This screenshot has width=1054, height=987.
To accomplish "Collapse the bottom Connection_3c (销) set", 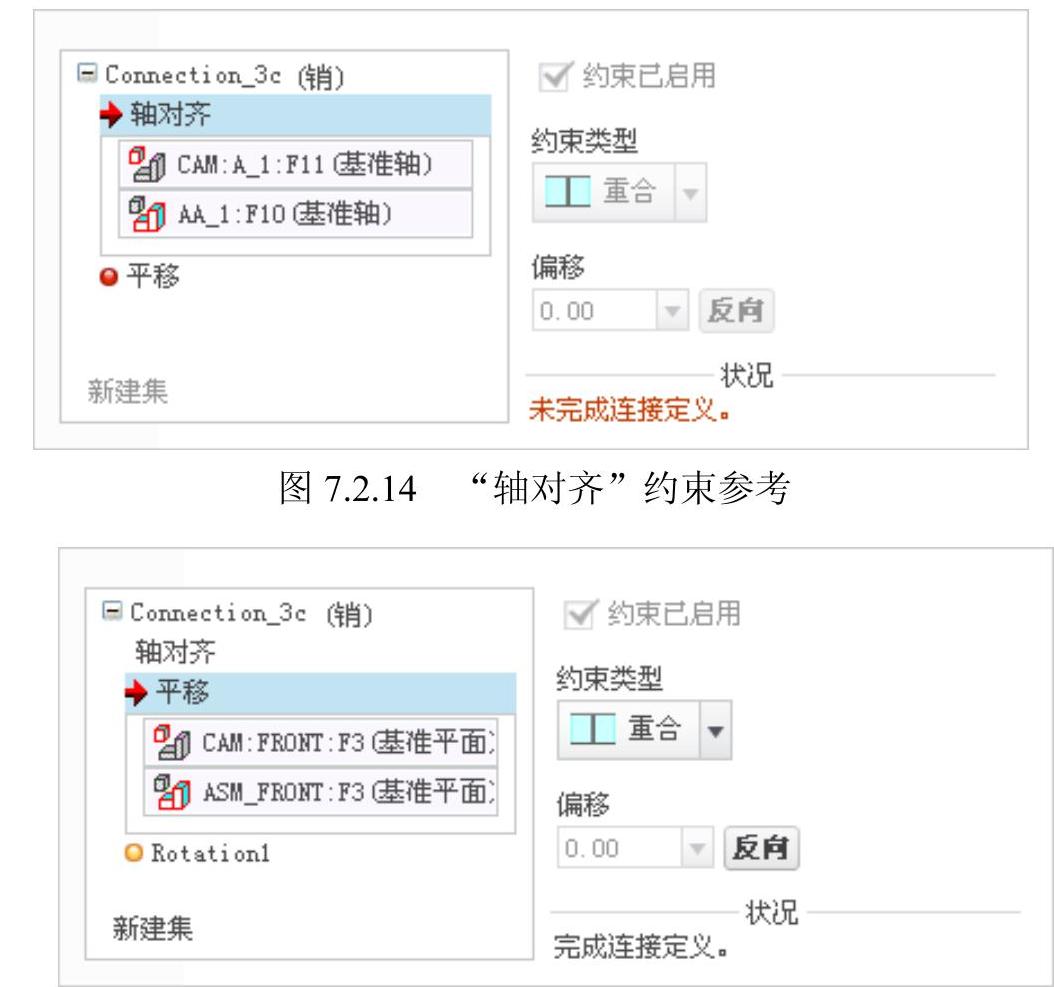I will (x=112, y=610).
